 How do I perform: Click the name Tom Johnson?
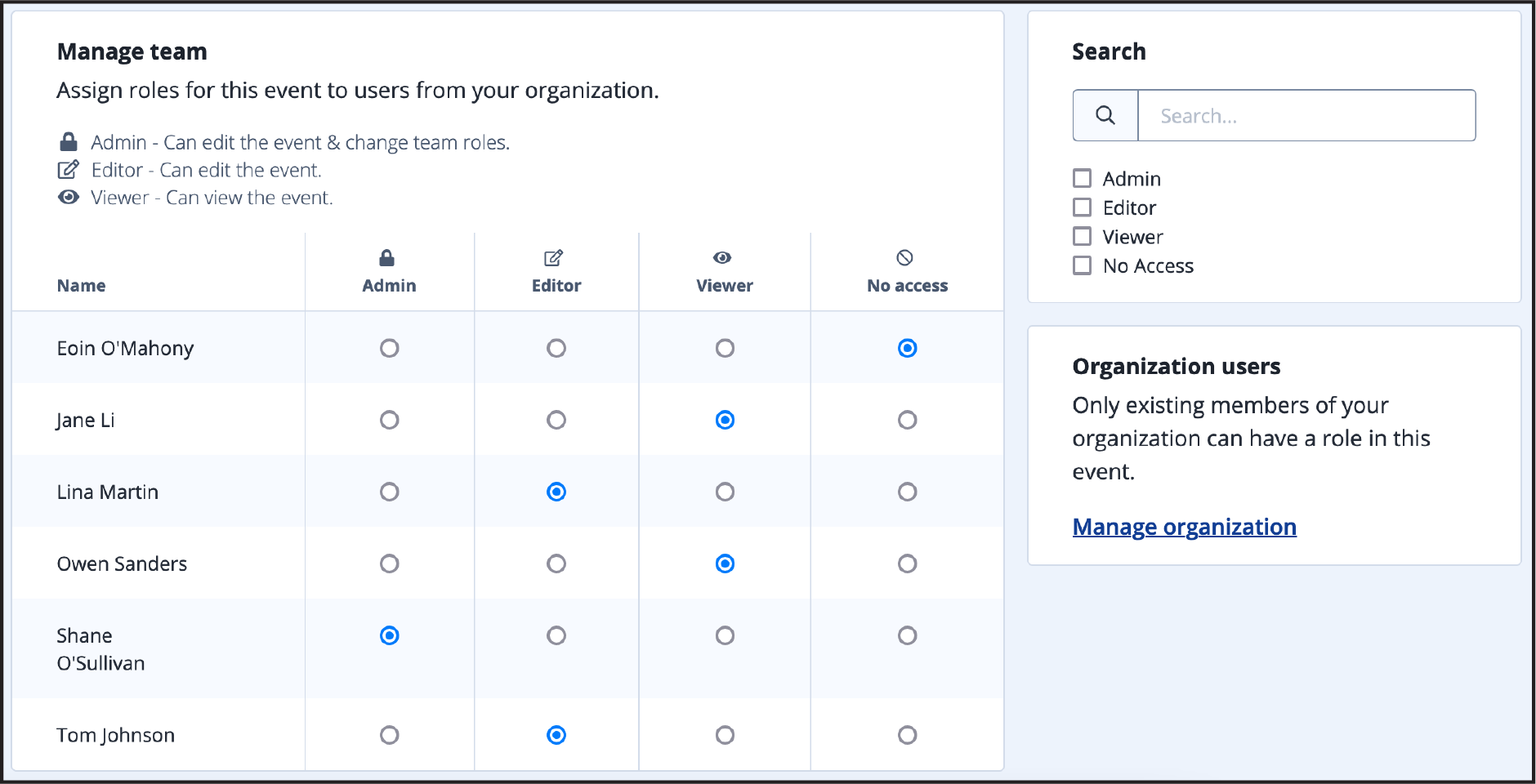pyautogui.click(x=115, y=736)
